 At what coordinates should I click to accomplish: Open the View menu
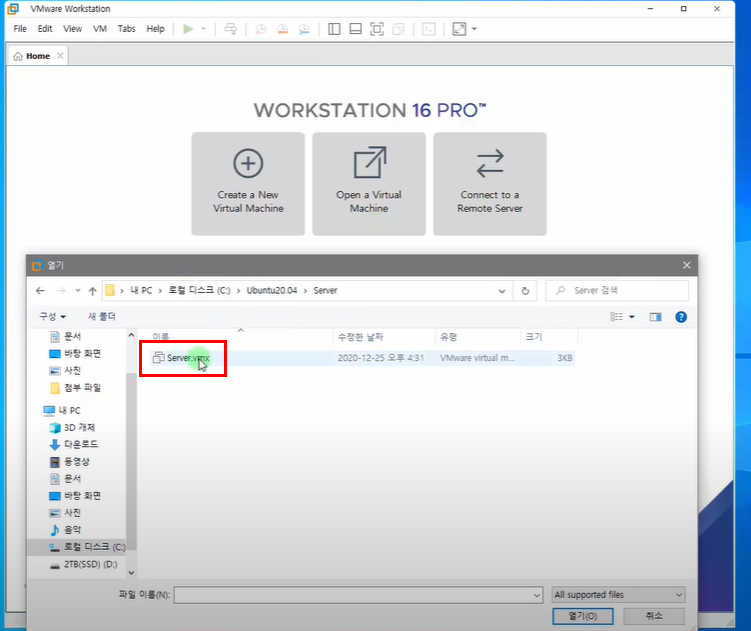click(72, 29)
